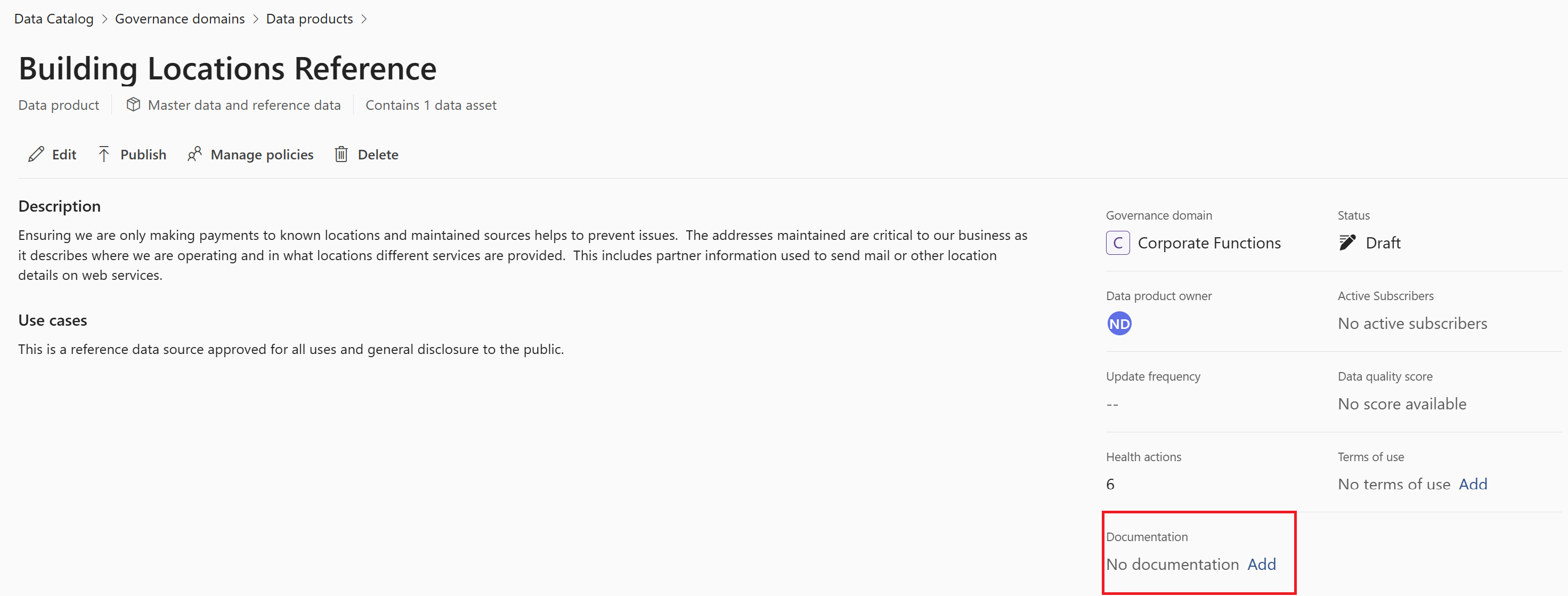Image resolution: width=1568 pixels, height=596 pixels.
Task: Click the Manage policies icon
Action: click(x=194, y=154)
